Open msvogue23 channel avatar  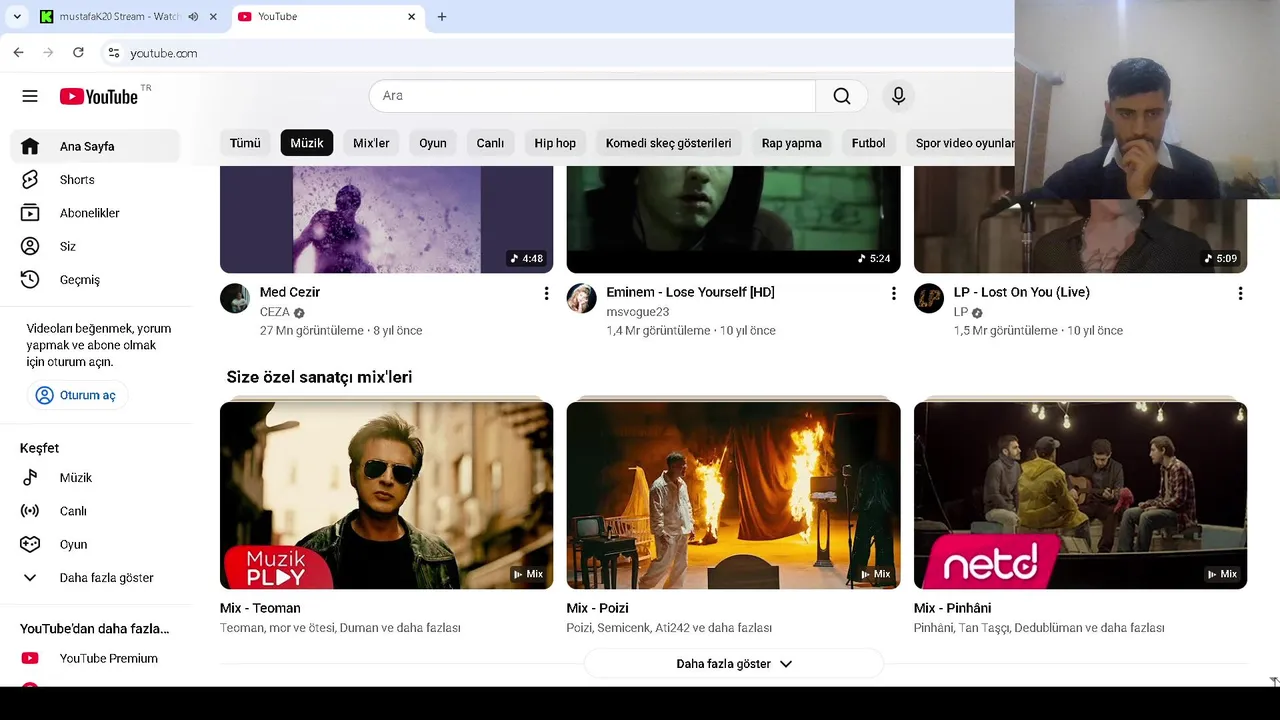[581, 298]
